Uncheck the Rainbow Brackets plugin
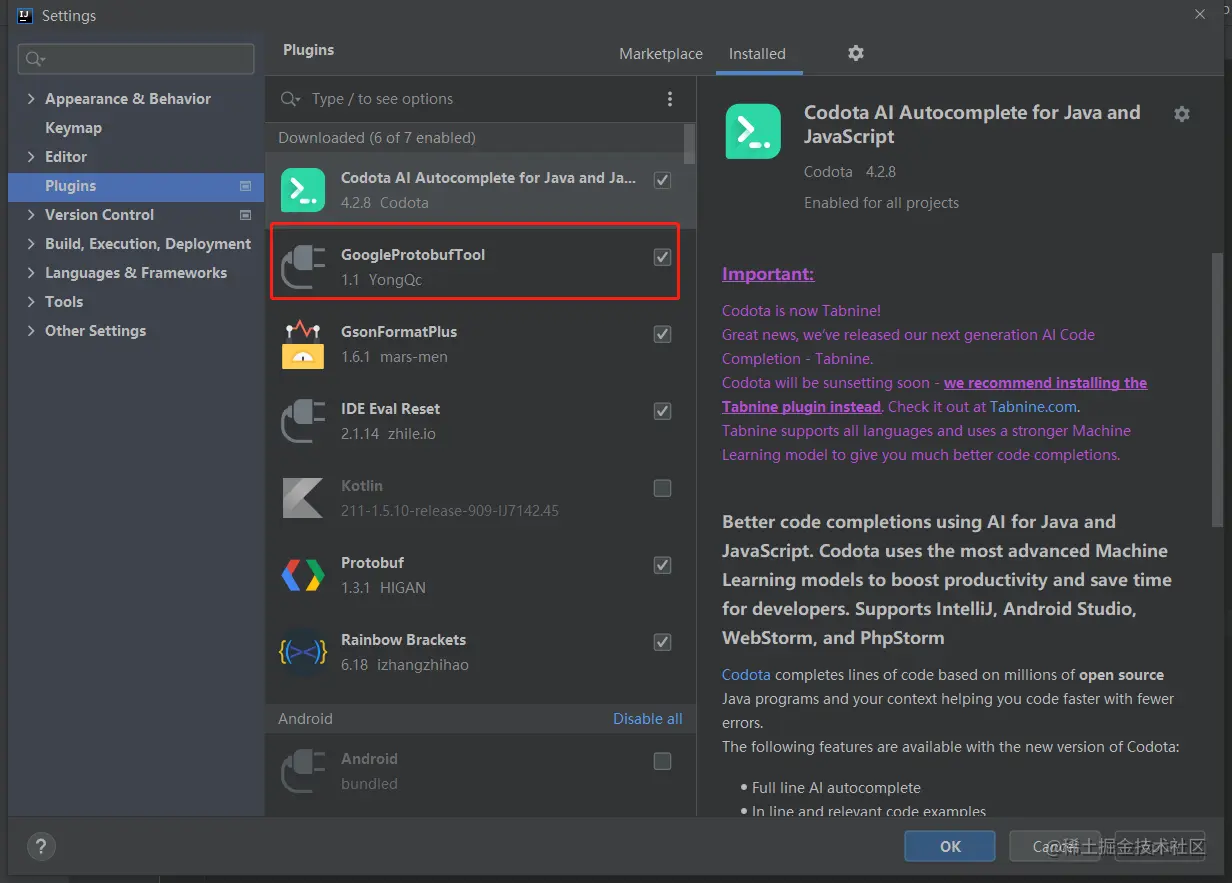1232x883 pixels. coord(662,642)
